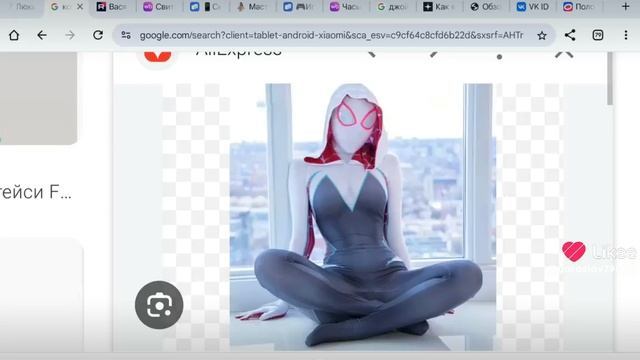
Task: Open the tab switcher showing 79 tabs
Action: click(x=598, y=35)
